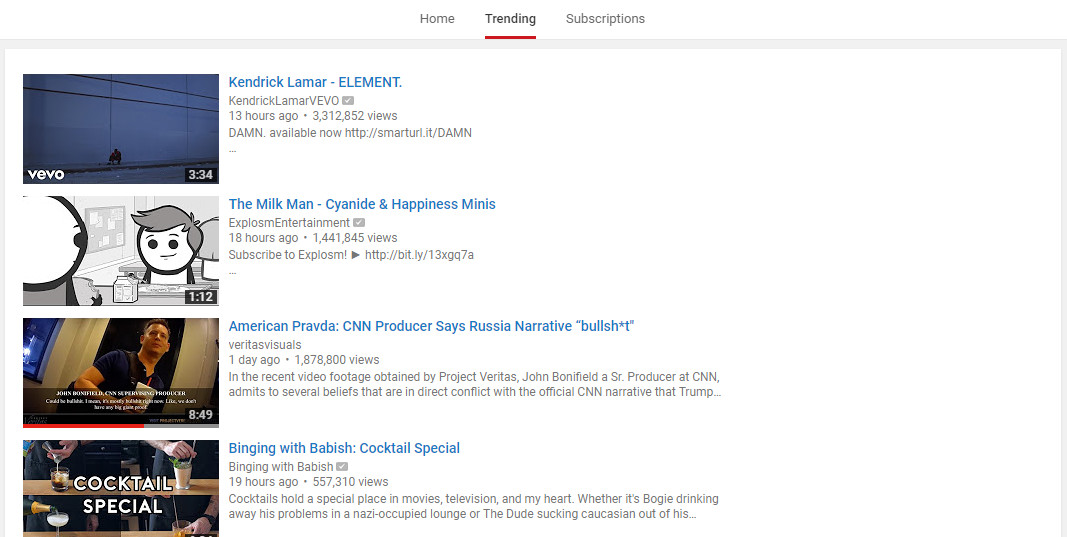Open The Milk Man Cyanide & Happiness title
This screenshot has width=1067, height=537.
(362, 204)
